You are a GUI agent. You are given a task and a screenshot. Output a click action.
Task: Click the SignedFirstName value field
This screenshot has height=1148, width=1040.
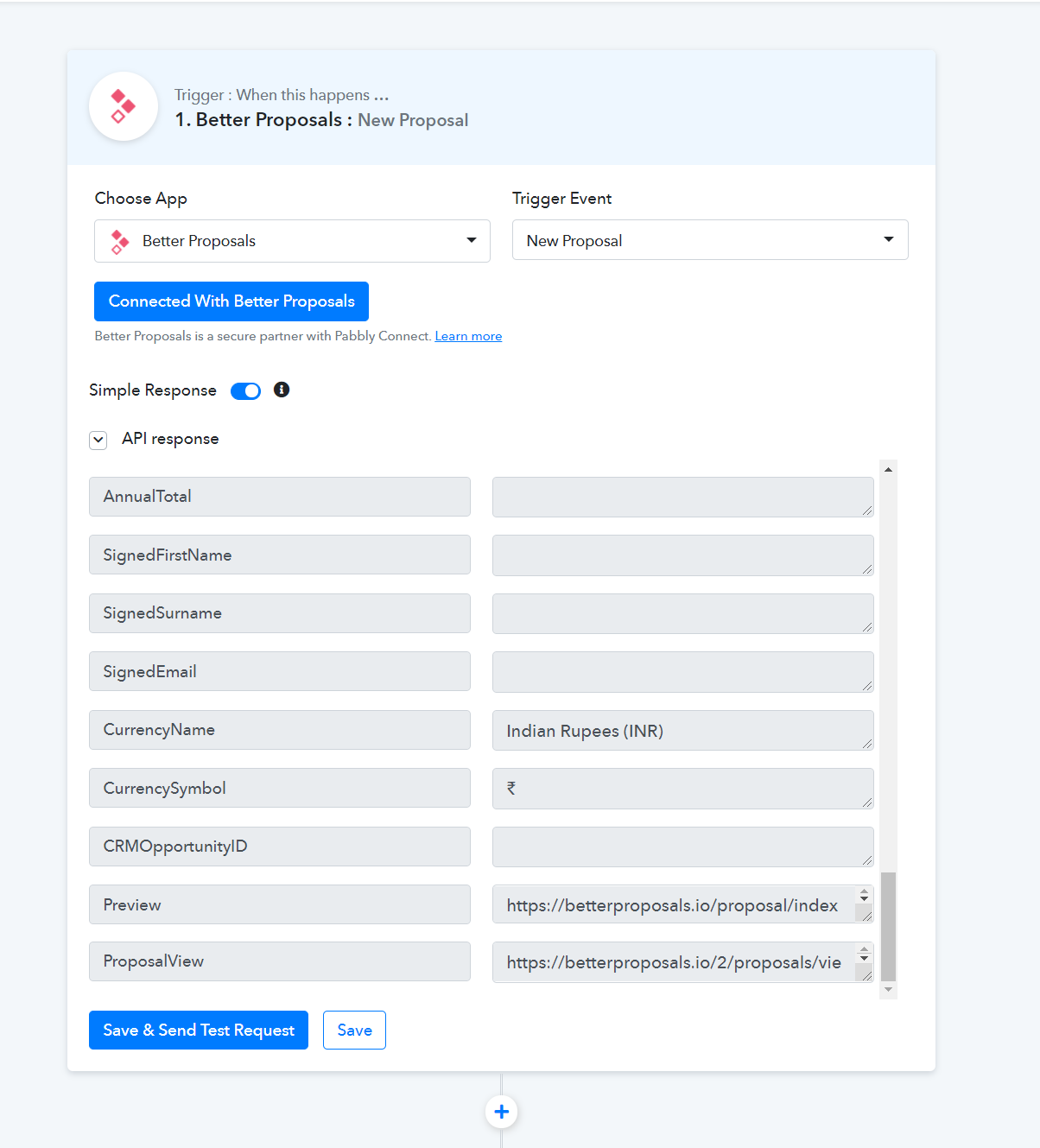(683, 555)
